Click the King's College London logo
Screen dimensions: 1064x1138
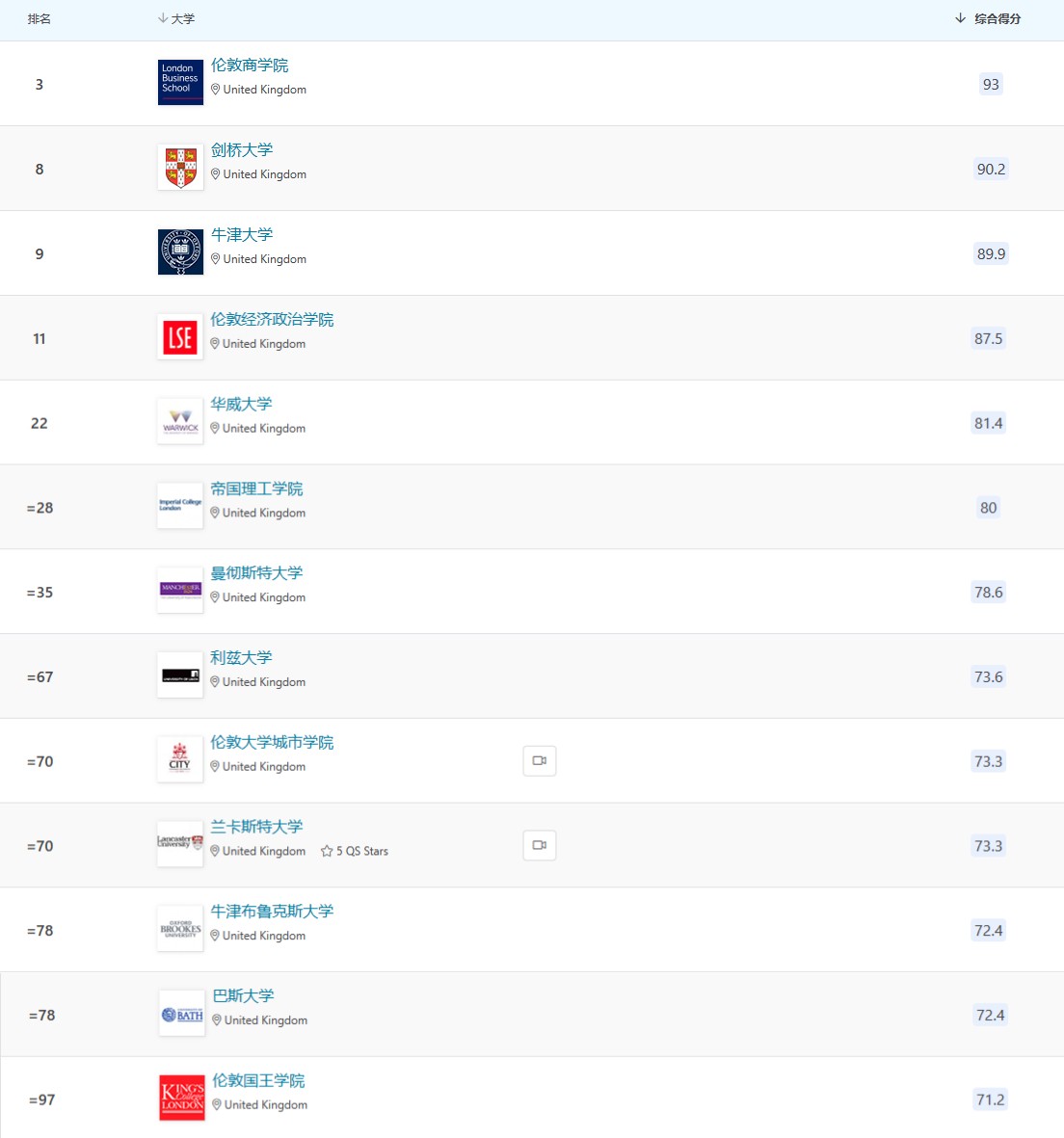(x=182, y=1098)
